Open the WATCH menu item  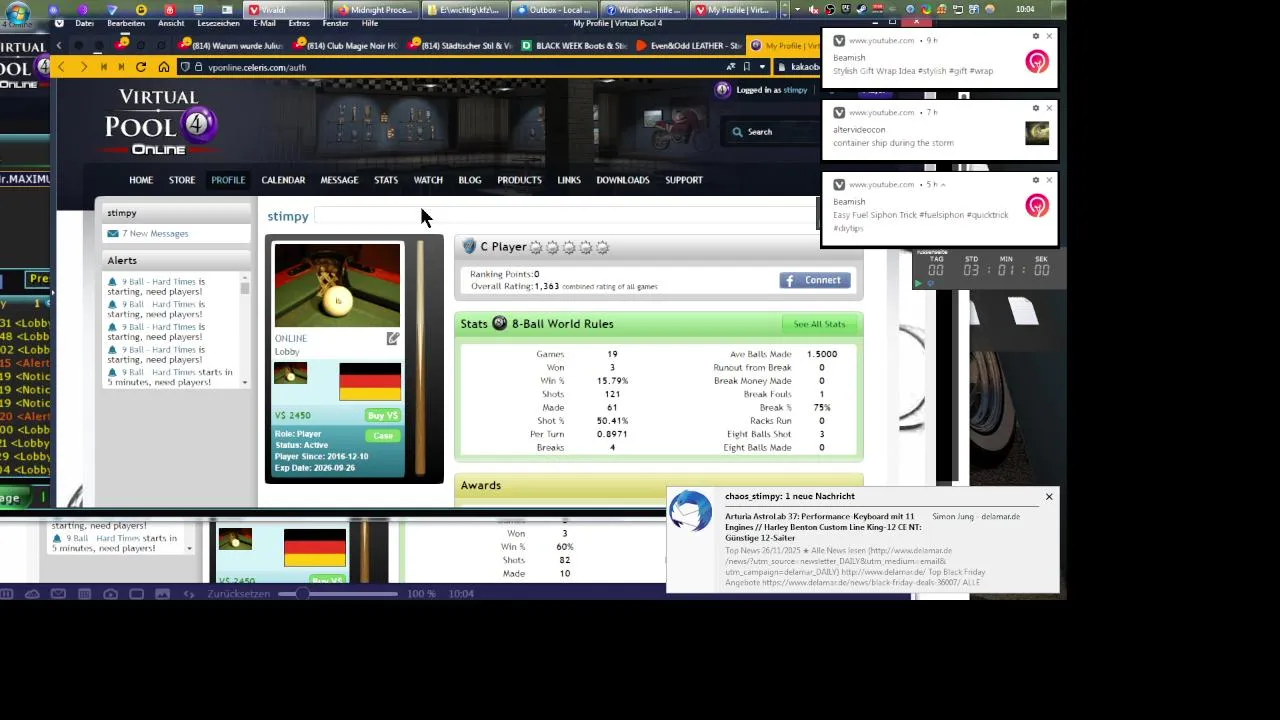(x=428, y=180)
